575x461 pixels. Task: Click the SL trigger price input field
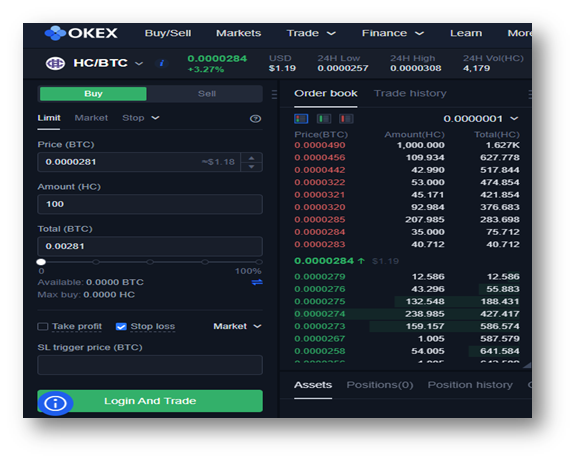[x=150, y=365]
